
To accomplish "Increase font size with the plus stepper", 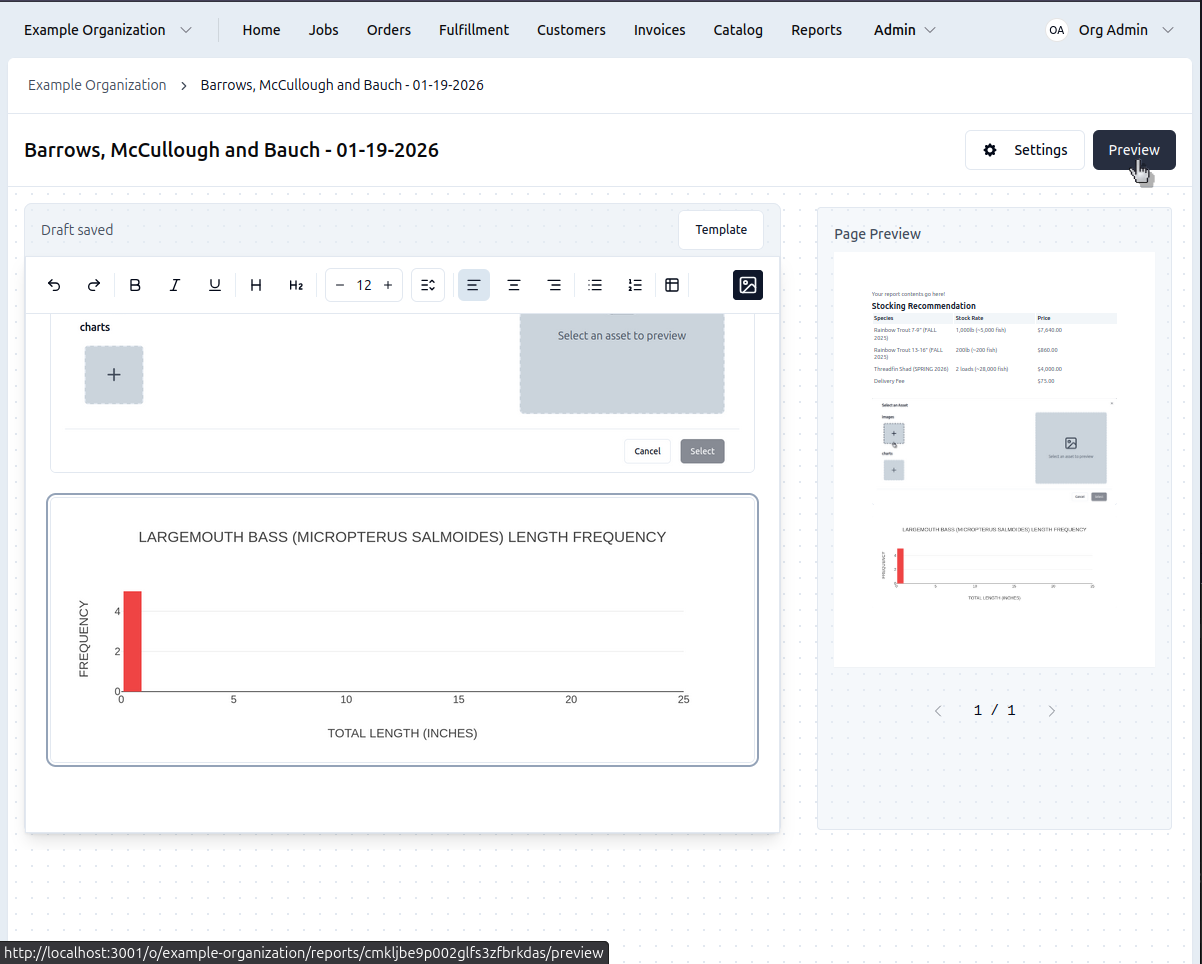I will pyautogui.click(x=388, y=285).
